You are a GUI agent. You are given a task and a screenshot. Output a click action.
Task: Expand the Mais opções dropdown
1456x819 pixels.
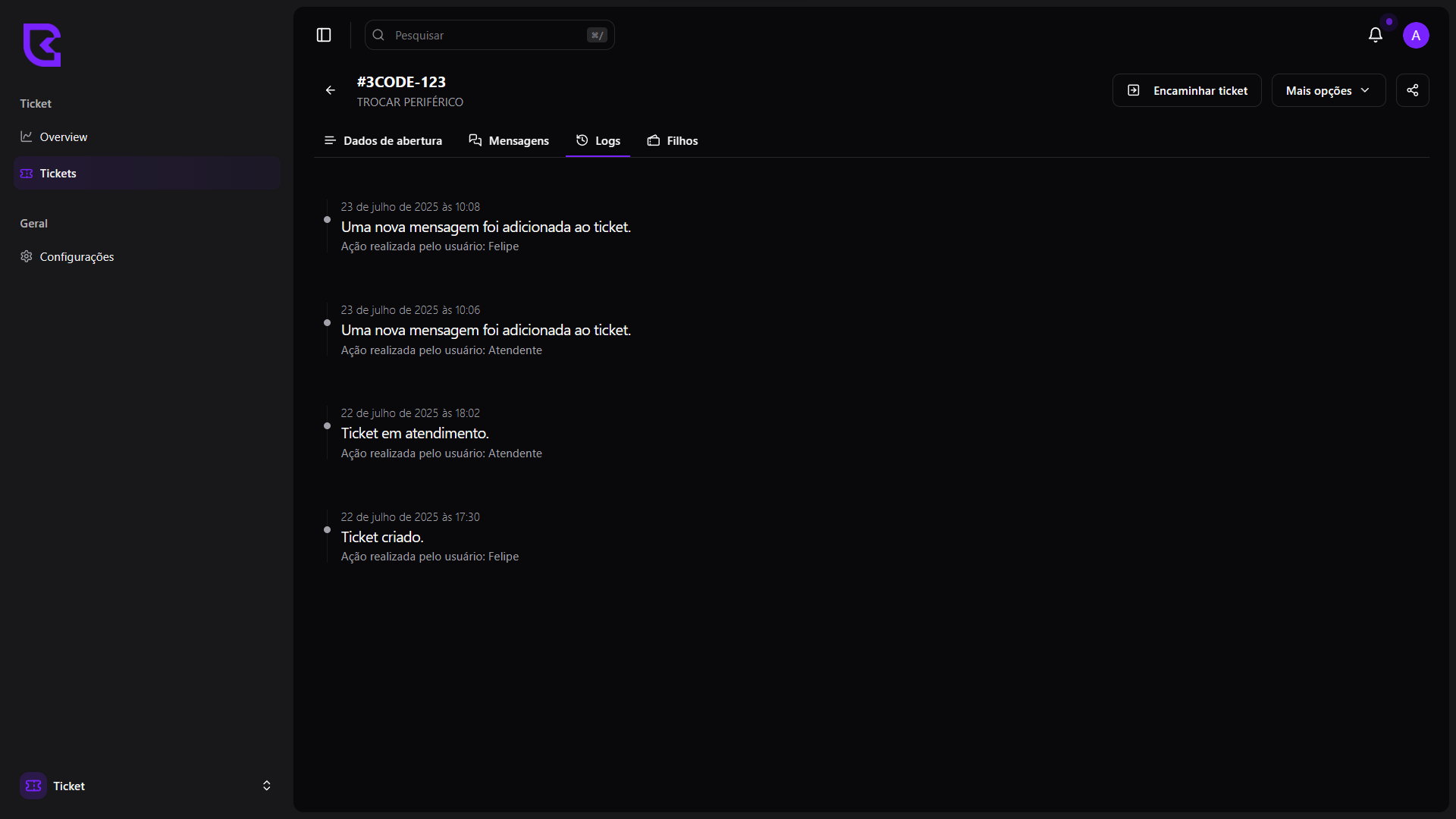pos(1328,90)
